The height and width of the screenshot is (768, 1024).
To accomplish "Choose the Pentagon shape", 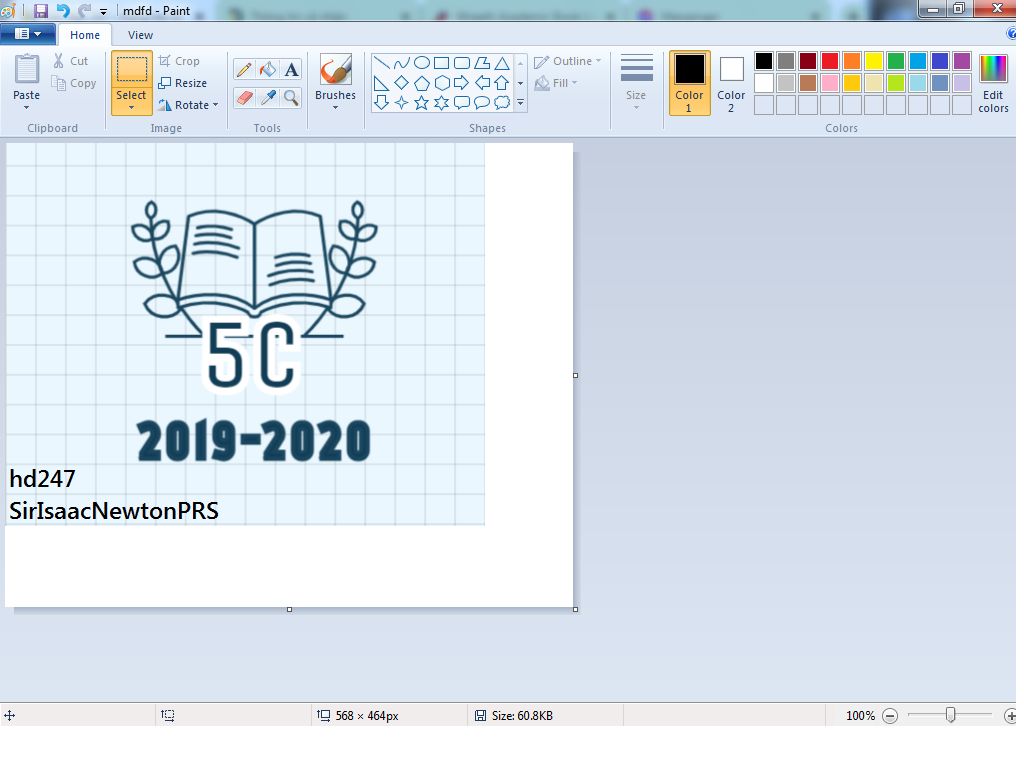I will coord(422,83).
